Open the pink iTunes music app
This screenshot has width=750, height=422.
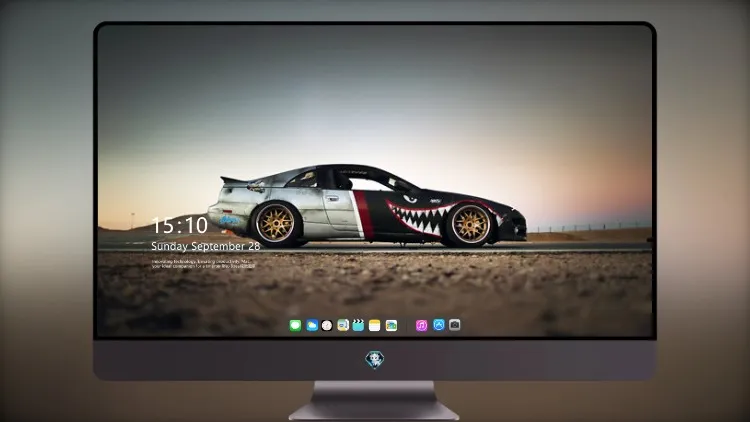(x=421, y=326)
